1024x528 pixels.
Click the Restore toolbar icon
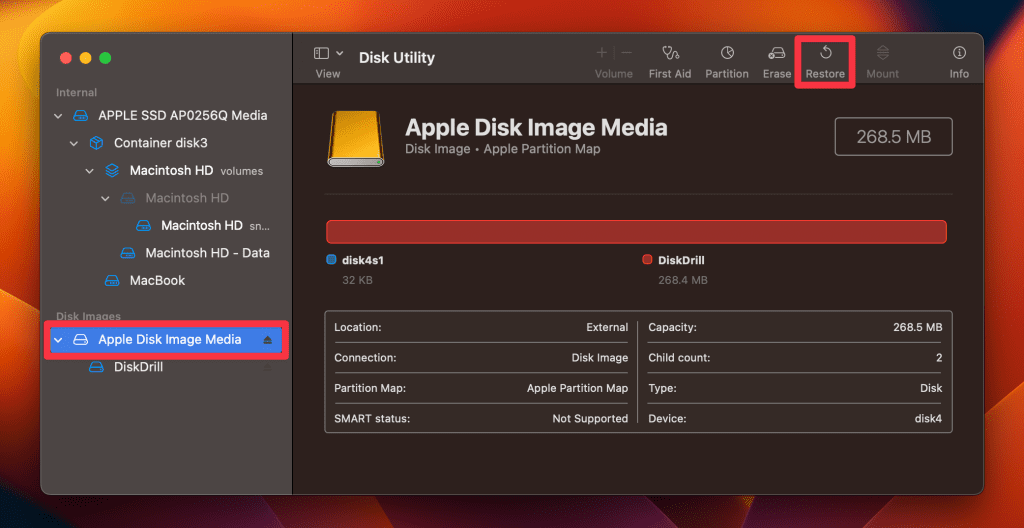826,53
